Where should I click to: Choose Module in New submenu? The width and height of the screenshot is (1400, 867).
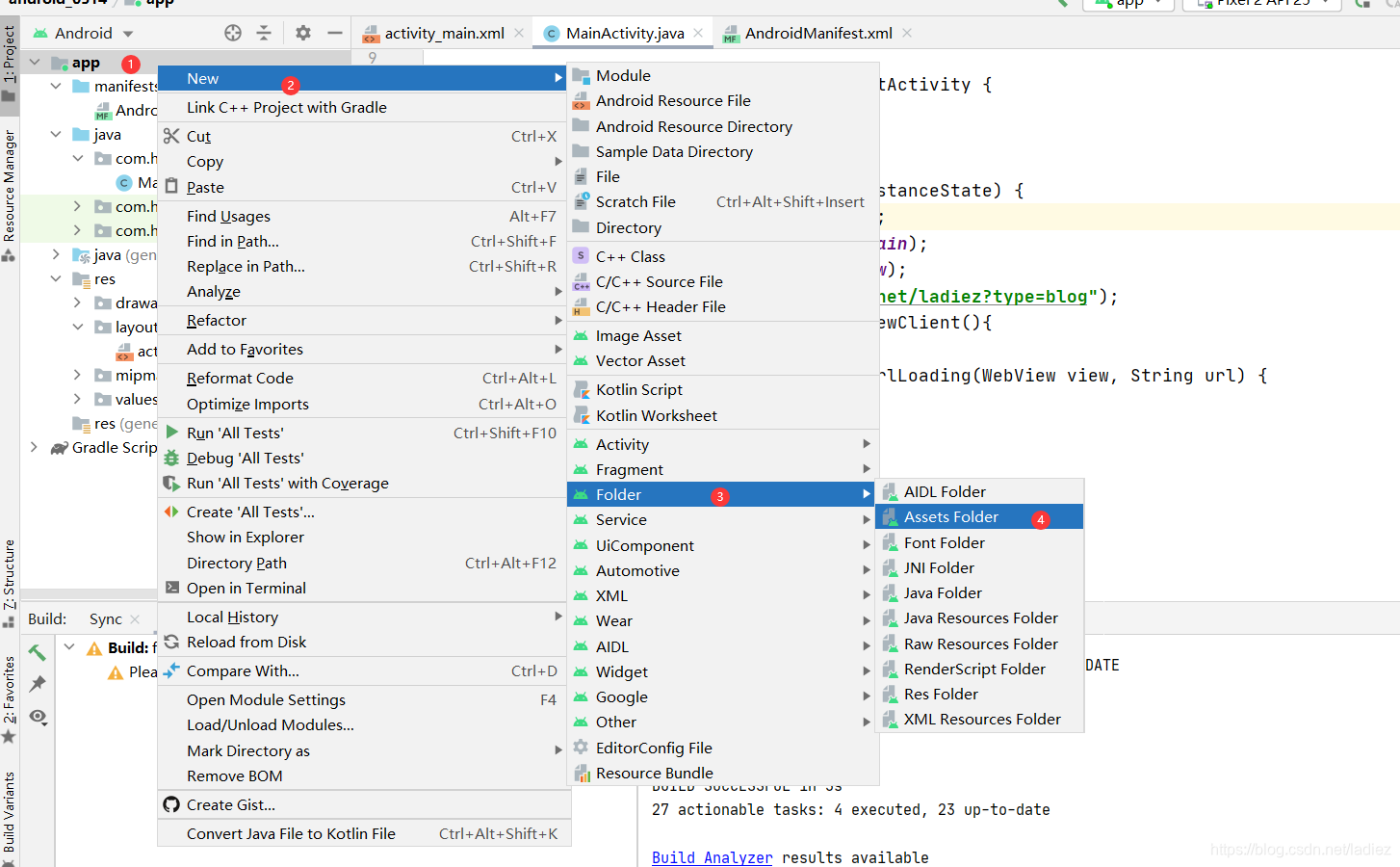(723, 75)
